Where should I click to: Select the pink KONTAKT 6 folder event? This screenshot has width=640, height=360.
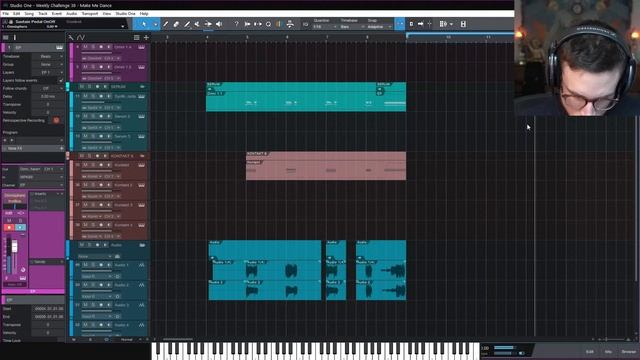(326, 166)
